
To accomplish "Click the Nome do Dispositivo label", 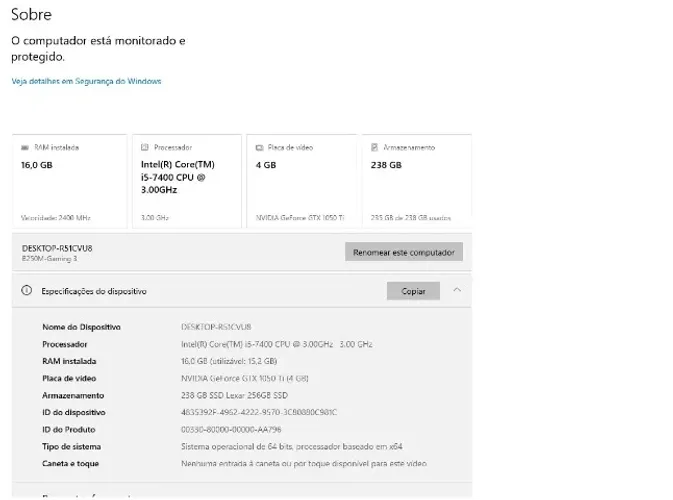I will point(81,327).
